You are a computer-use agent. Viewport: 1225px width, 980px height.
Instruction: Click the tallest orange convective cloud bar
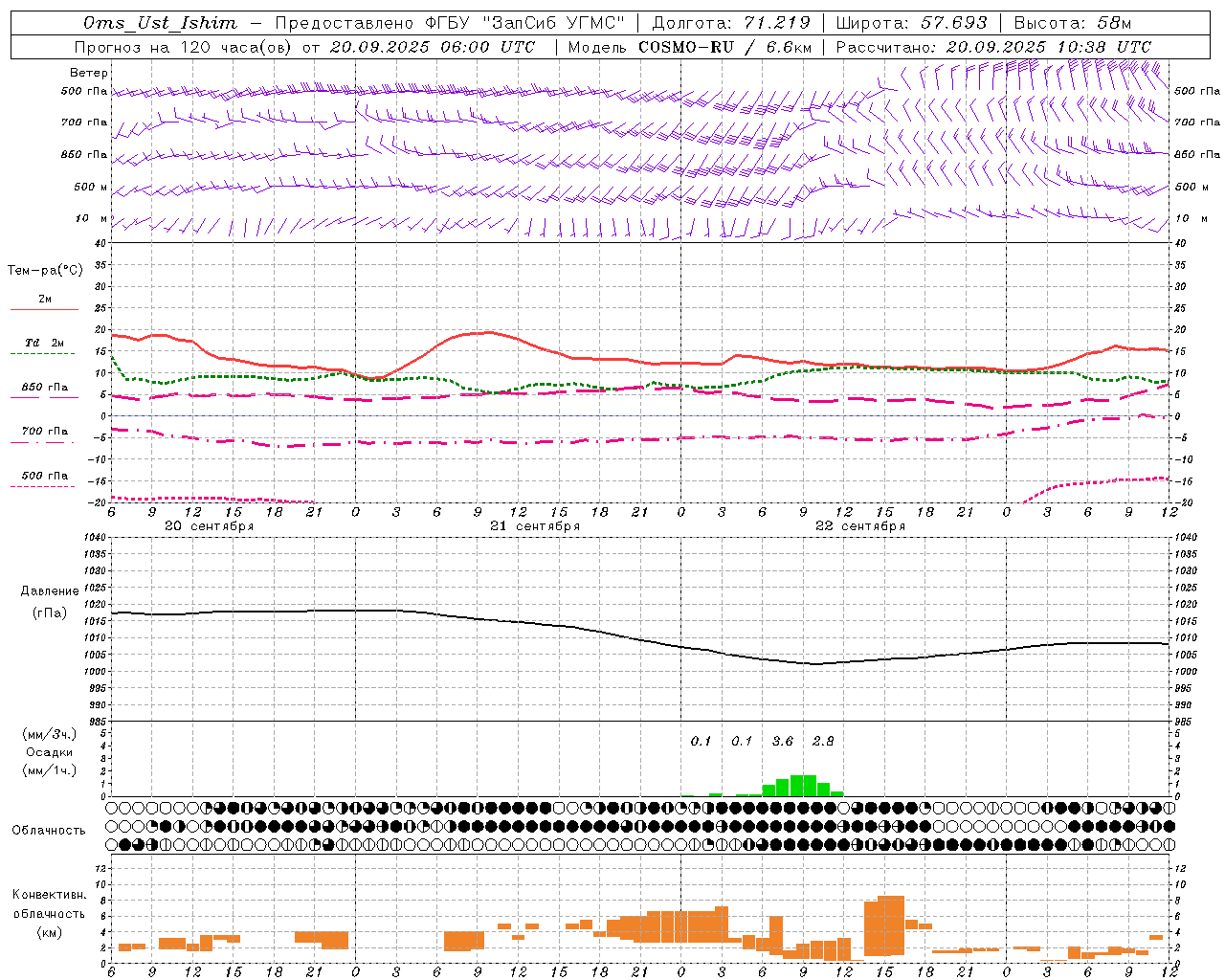pos(891,925)
